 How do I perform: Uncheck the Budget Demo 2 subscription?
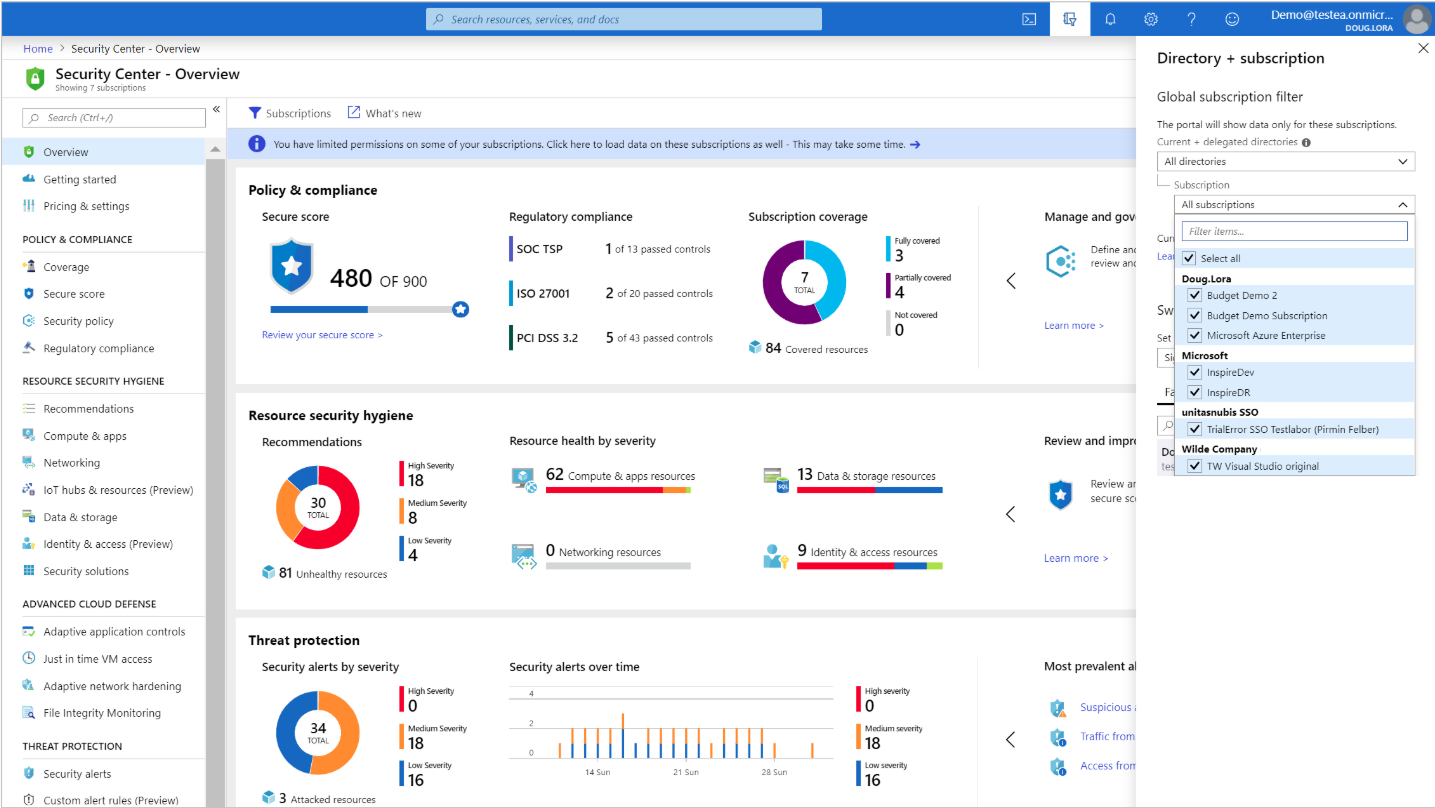tap(1195, 296)
